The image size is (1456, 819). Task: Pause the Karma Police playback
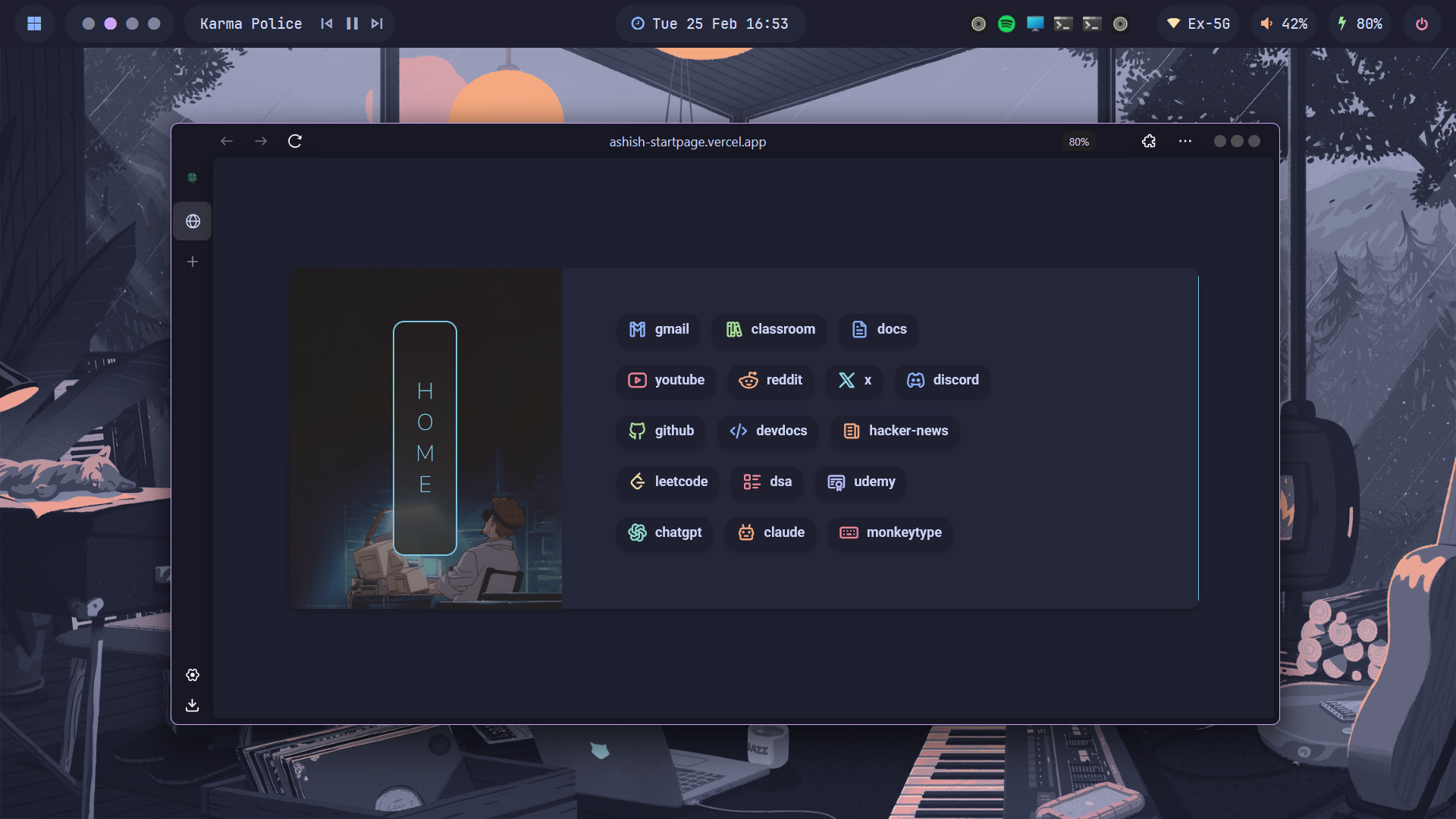click(x=352, y=24)
